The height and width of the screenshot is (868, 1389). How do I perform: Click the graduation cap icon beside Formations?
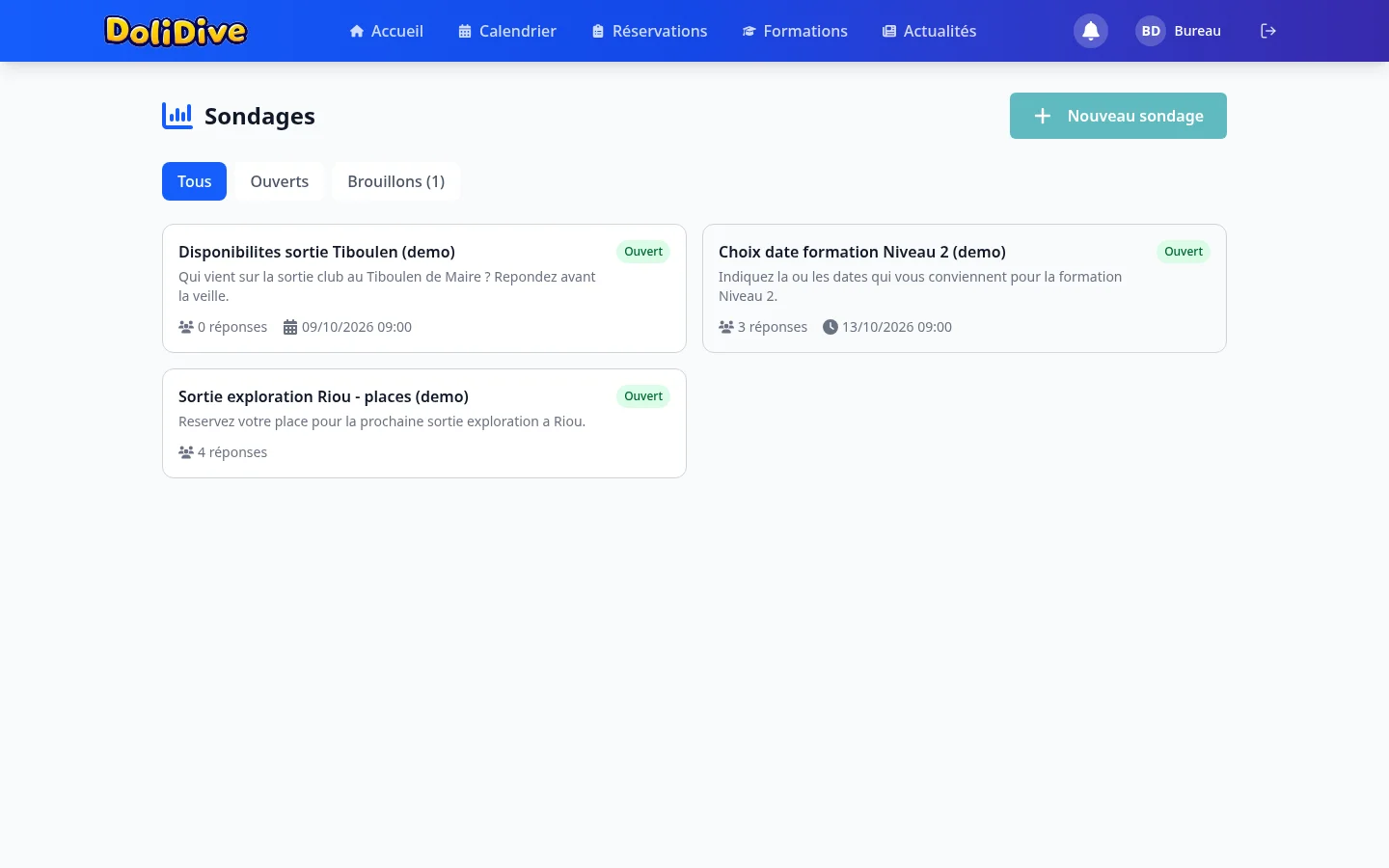(749, 31)
